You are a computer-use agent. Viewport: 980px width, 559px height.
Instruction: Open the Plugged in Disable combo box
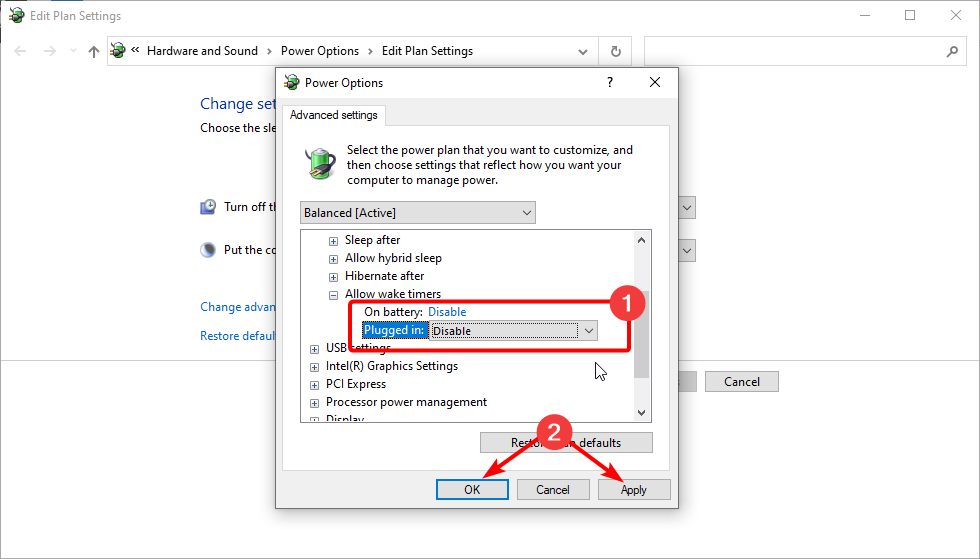514,330
